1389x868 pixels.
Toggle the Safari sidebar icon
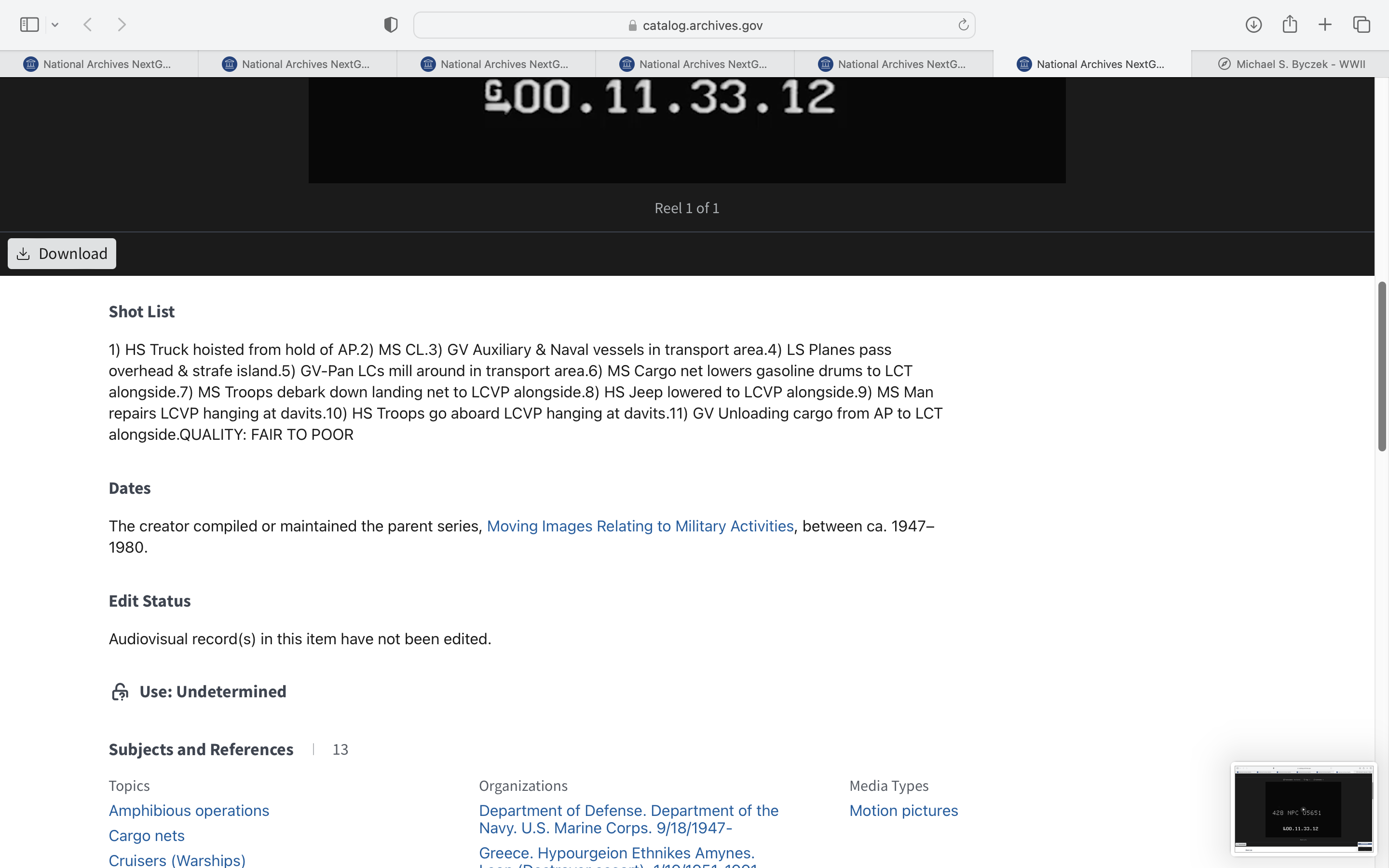point(29,25)
